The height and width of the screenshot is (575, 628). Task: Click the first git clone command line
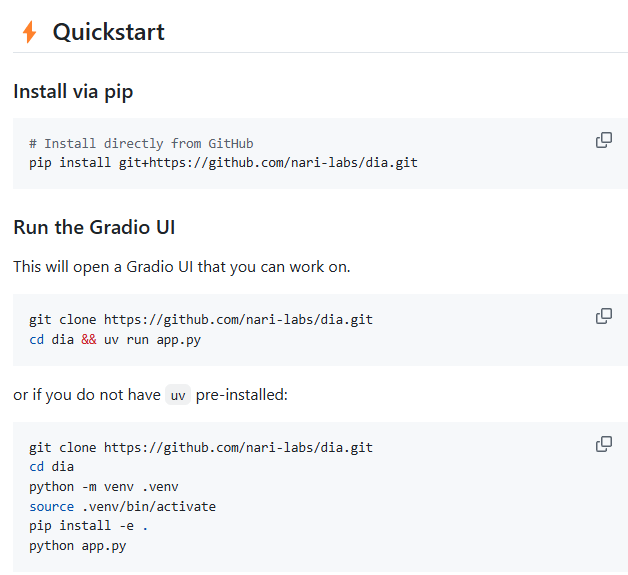(201, 320)
